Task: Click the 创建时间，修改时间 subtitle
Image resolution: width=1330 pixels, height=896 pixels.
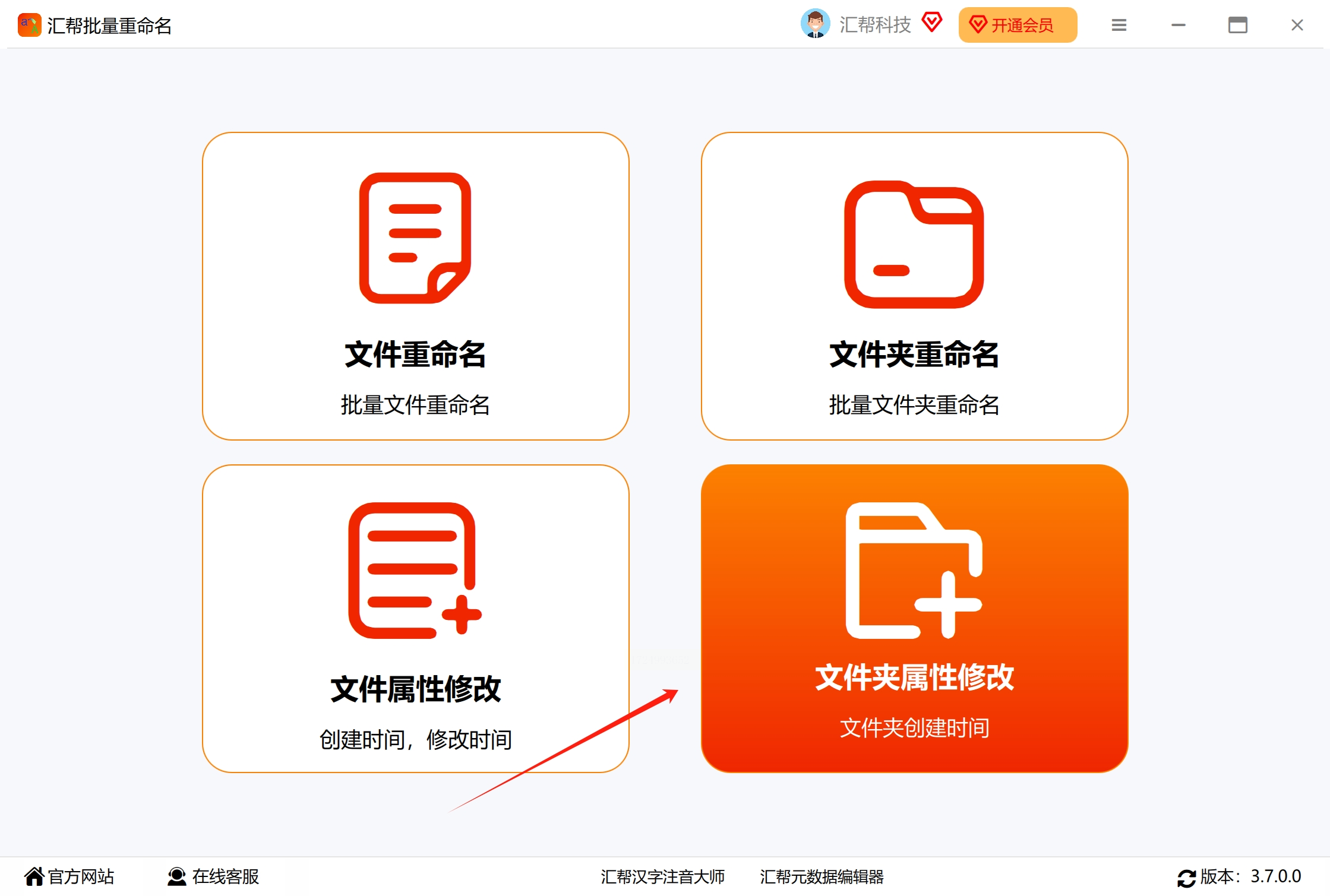Action: (x=415, y=740)
